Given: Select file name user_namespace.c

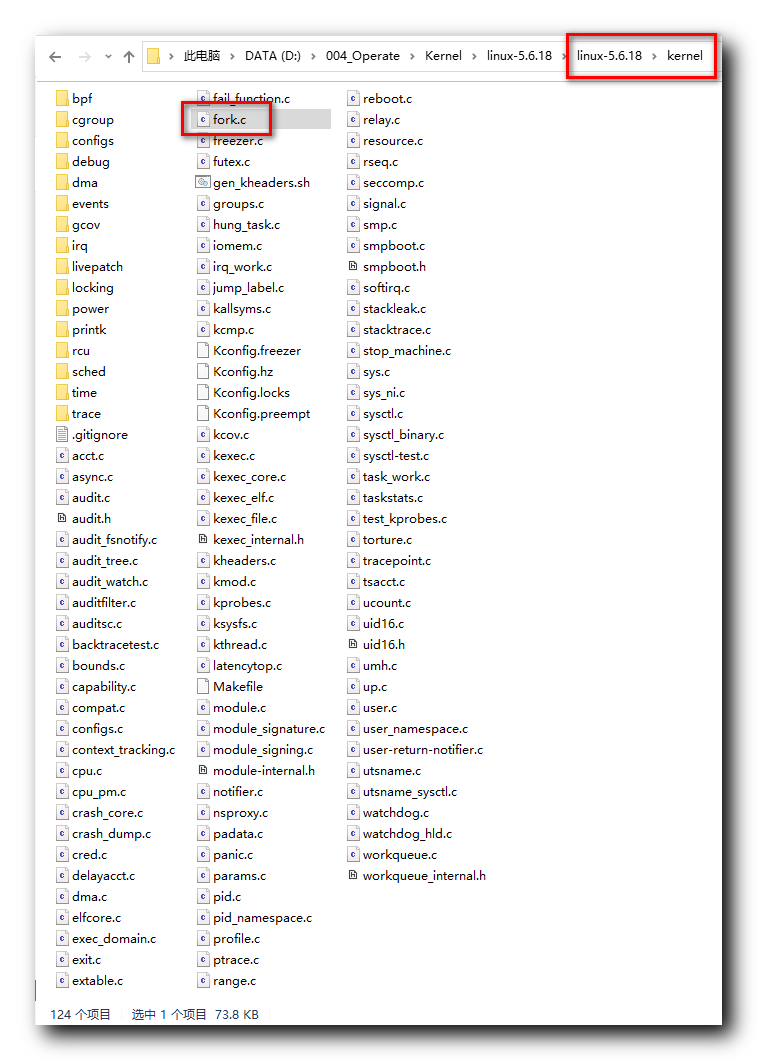Looking at the screenshot, I should pos(415,729).
